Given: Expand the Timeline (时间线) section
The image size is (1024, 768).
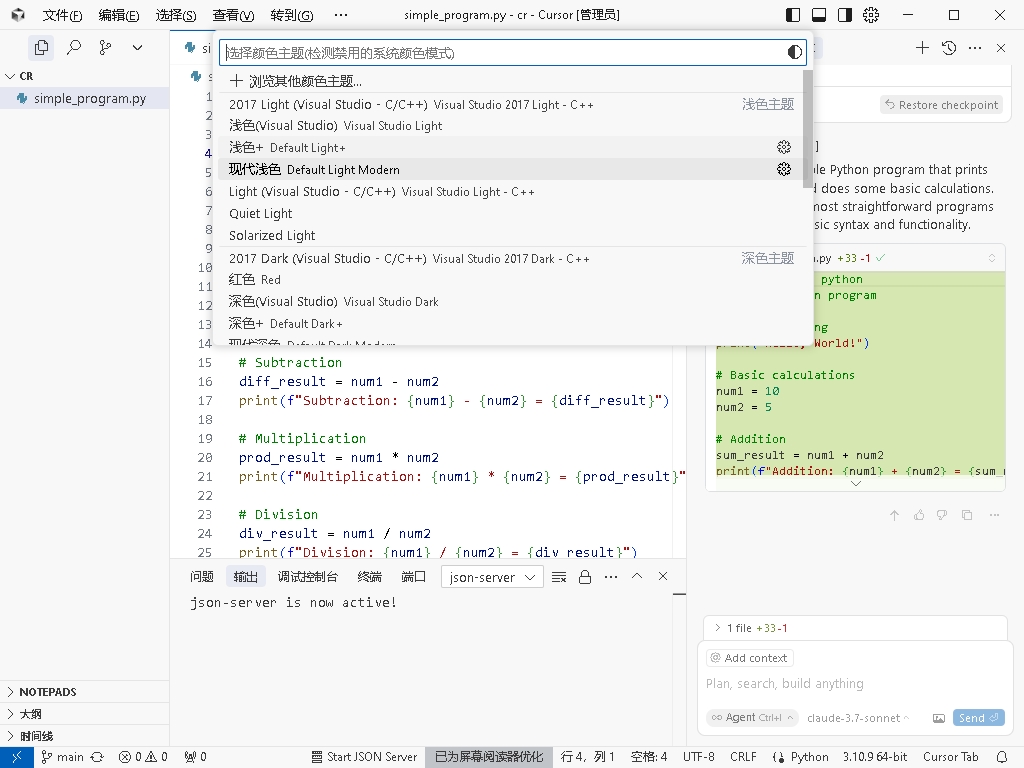Looking at the screenshot, I should [85, 736].
